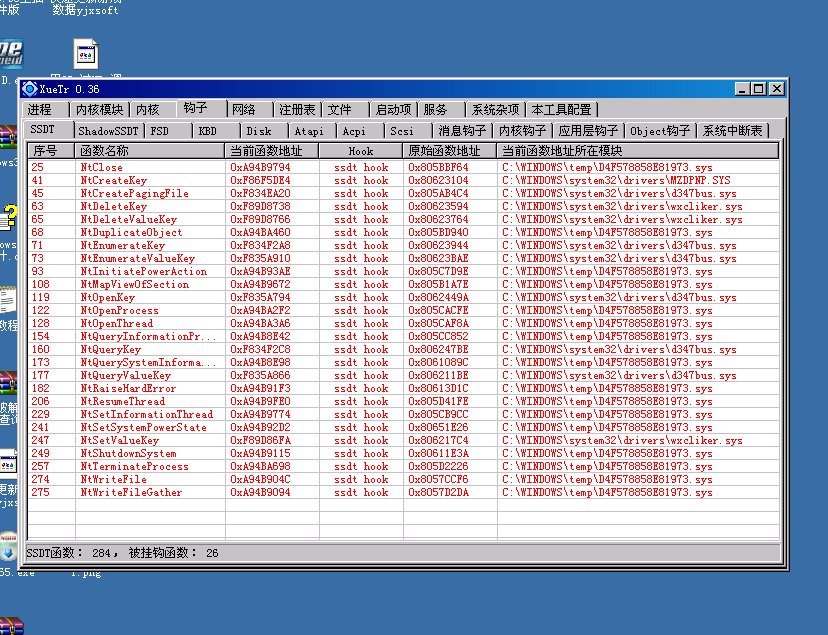
Task: Open the 系统杂项 tab
Action: 495,109
